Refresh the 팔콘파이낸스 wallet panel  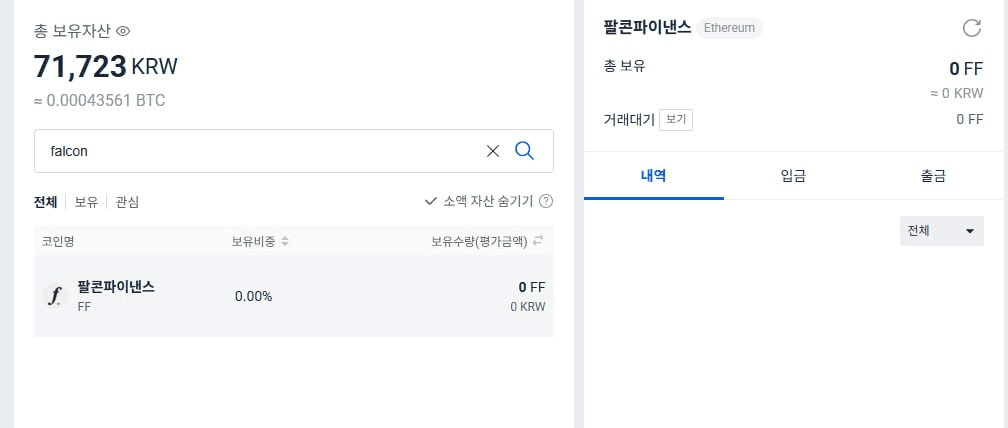coord(971,28)
